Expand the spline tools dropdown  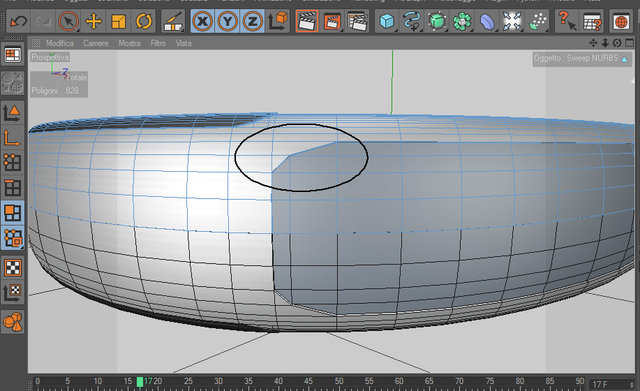click(411, 21)
